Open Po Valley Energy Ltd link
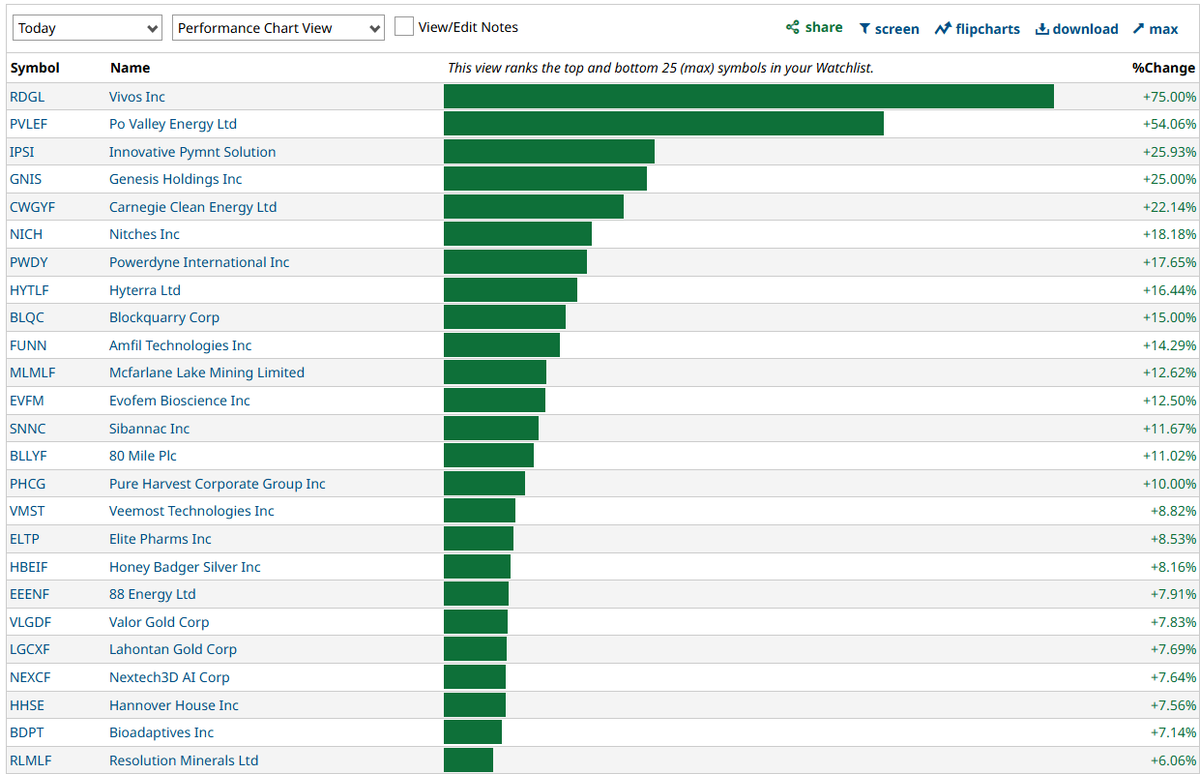Image resolution: width=1200 pixels, height=774 pixels. tap(173, 124)
